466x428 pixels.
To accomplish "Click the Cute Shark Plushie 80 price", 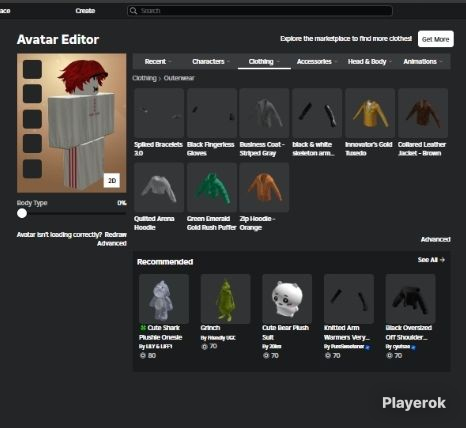I will [x=148, y=356].
